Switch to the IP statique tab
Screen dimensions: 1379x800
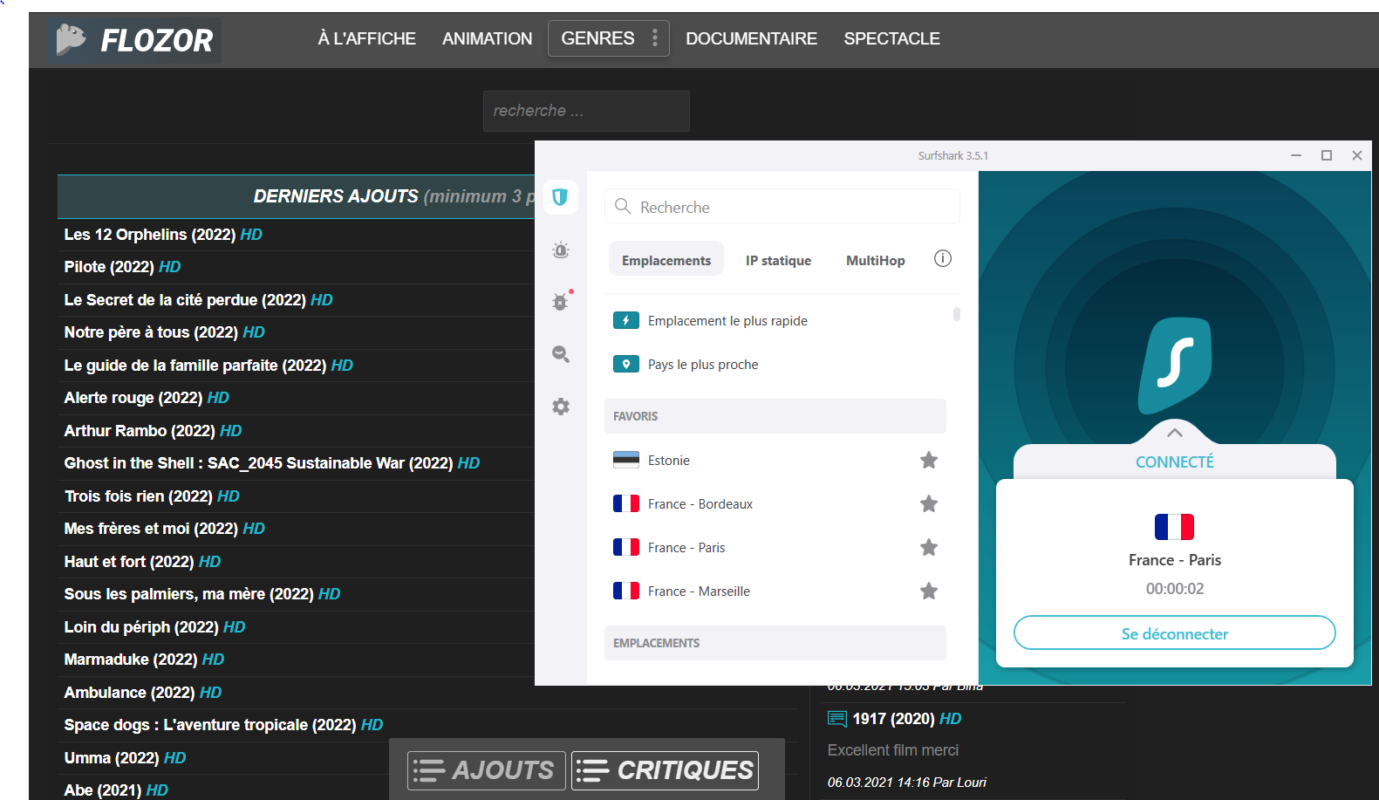(x=778, y=260)
